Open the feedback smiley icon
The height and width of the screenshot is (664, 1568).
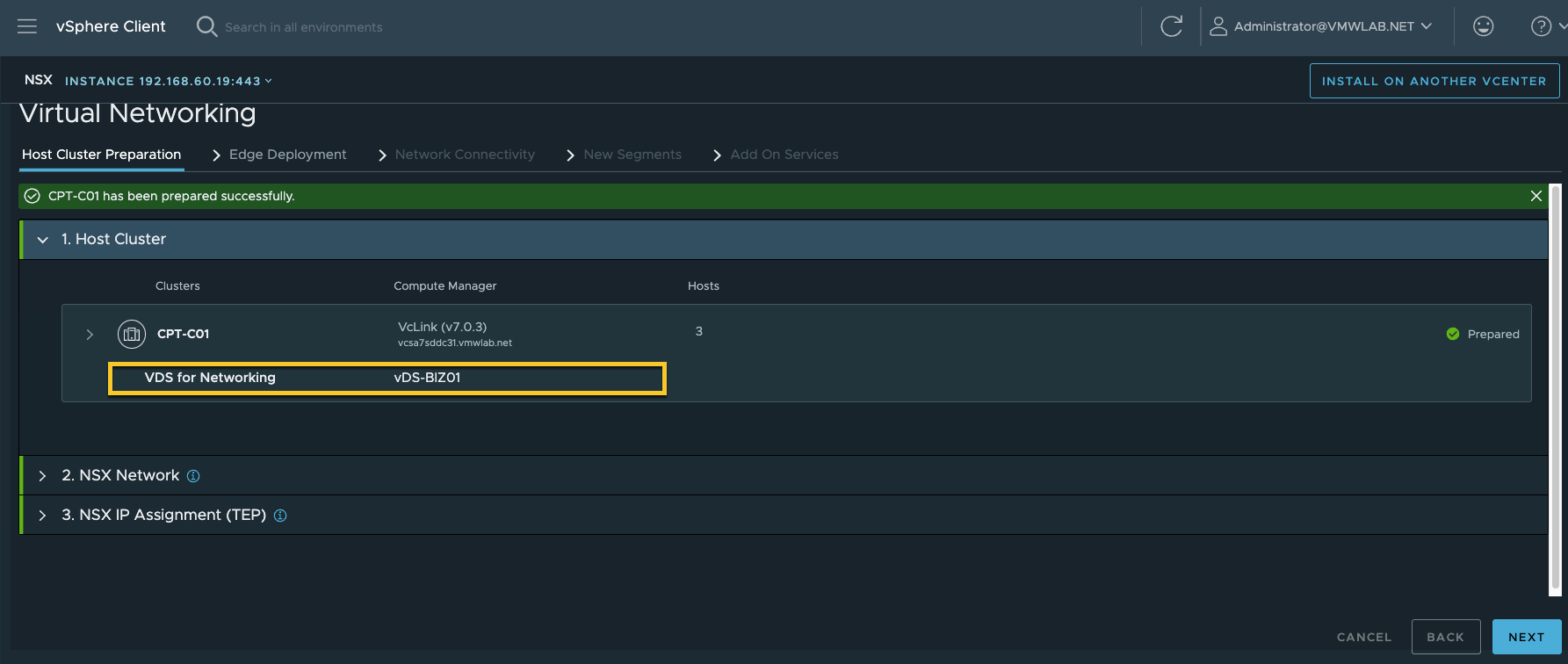click(x=1484, y=26)
